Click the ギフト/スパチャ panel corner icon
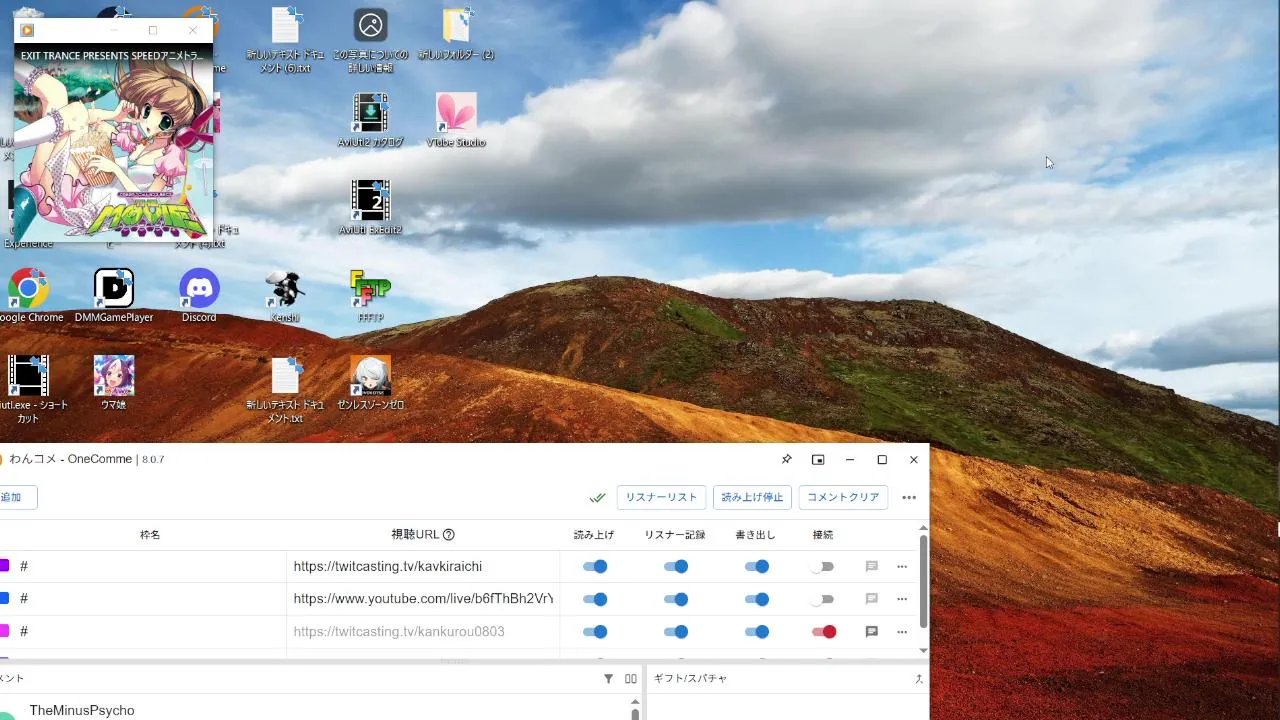 pyautogui.click(x=919, y=678)
